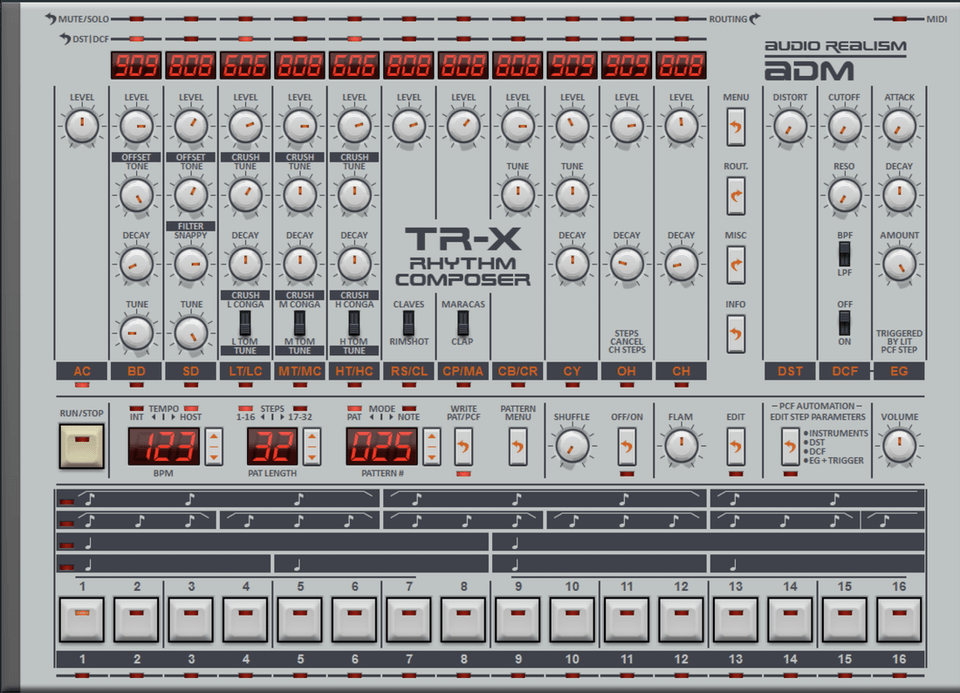Toggle the shuffle OFF/ON arrow button
Screen dimensions: 960x693
point(626,447)
